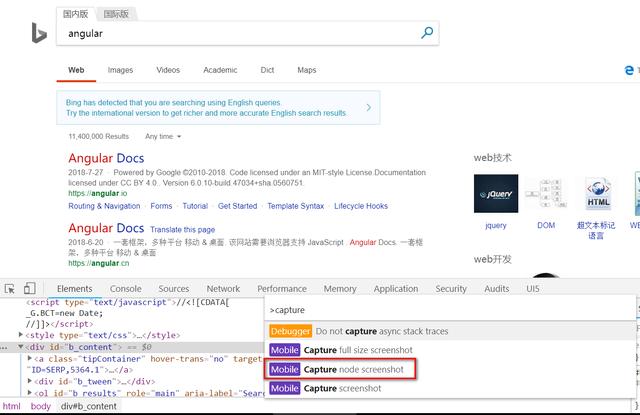The image size is (640, 415).
Task: Open the Performance DevTools tab
Action: coord(282,289)
